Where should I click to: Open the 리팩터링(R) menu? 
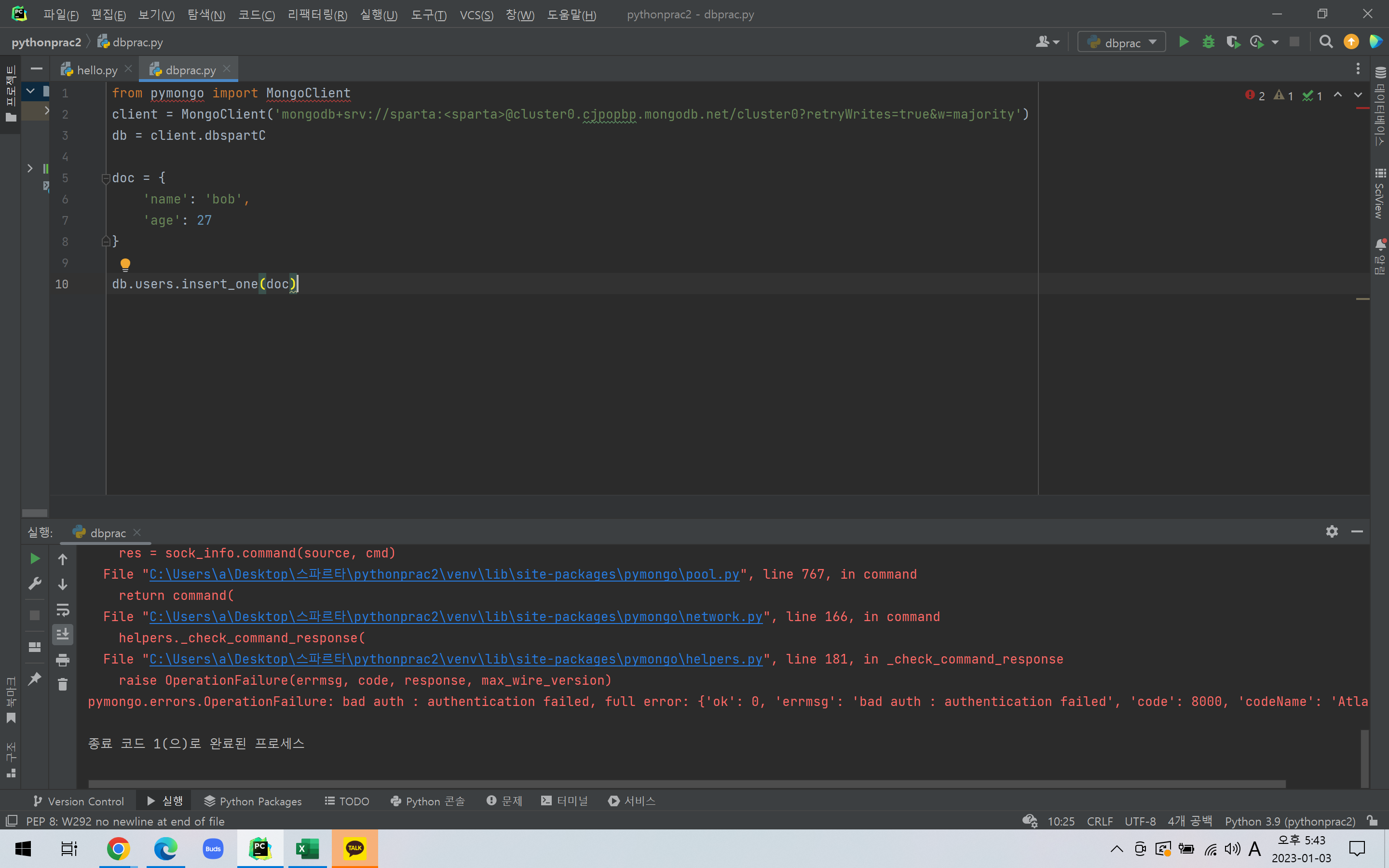tap(317, 14)
